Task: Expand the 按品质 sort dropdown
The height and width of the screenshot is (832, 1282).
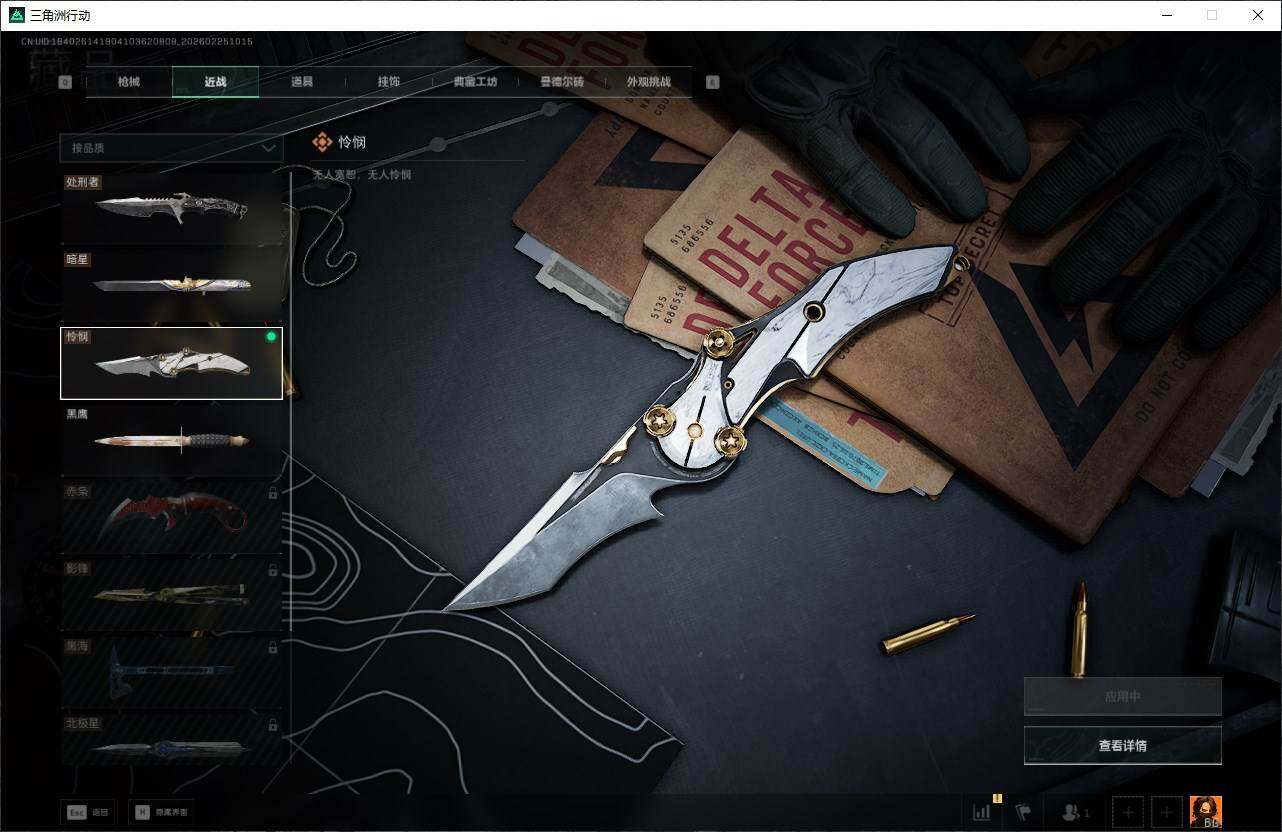Action: (x=171, y=148)
